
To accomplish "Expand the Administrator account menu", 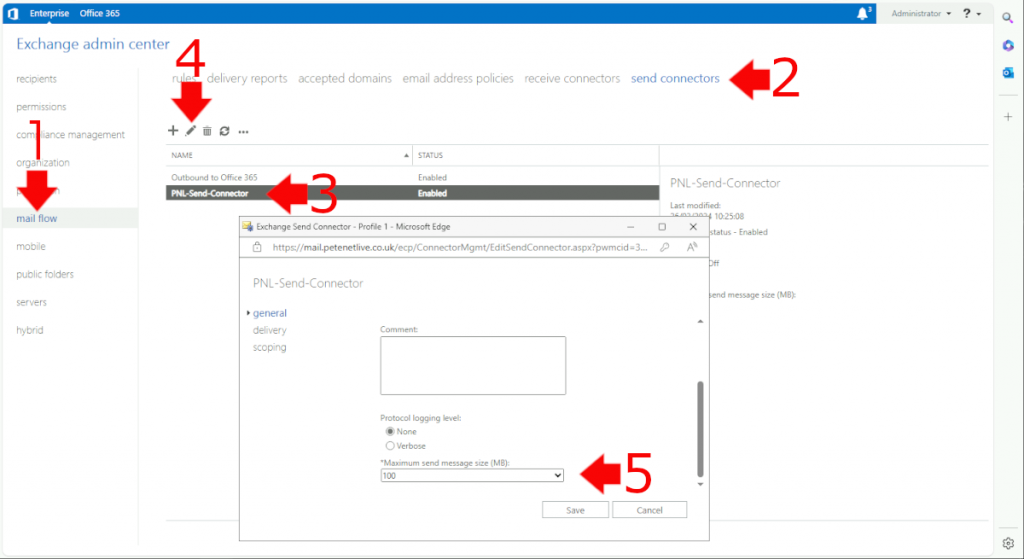I will coord(921,14).
